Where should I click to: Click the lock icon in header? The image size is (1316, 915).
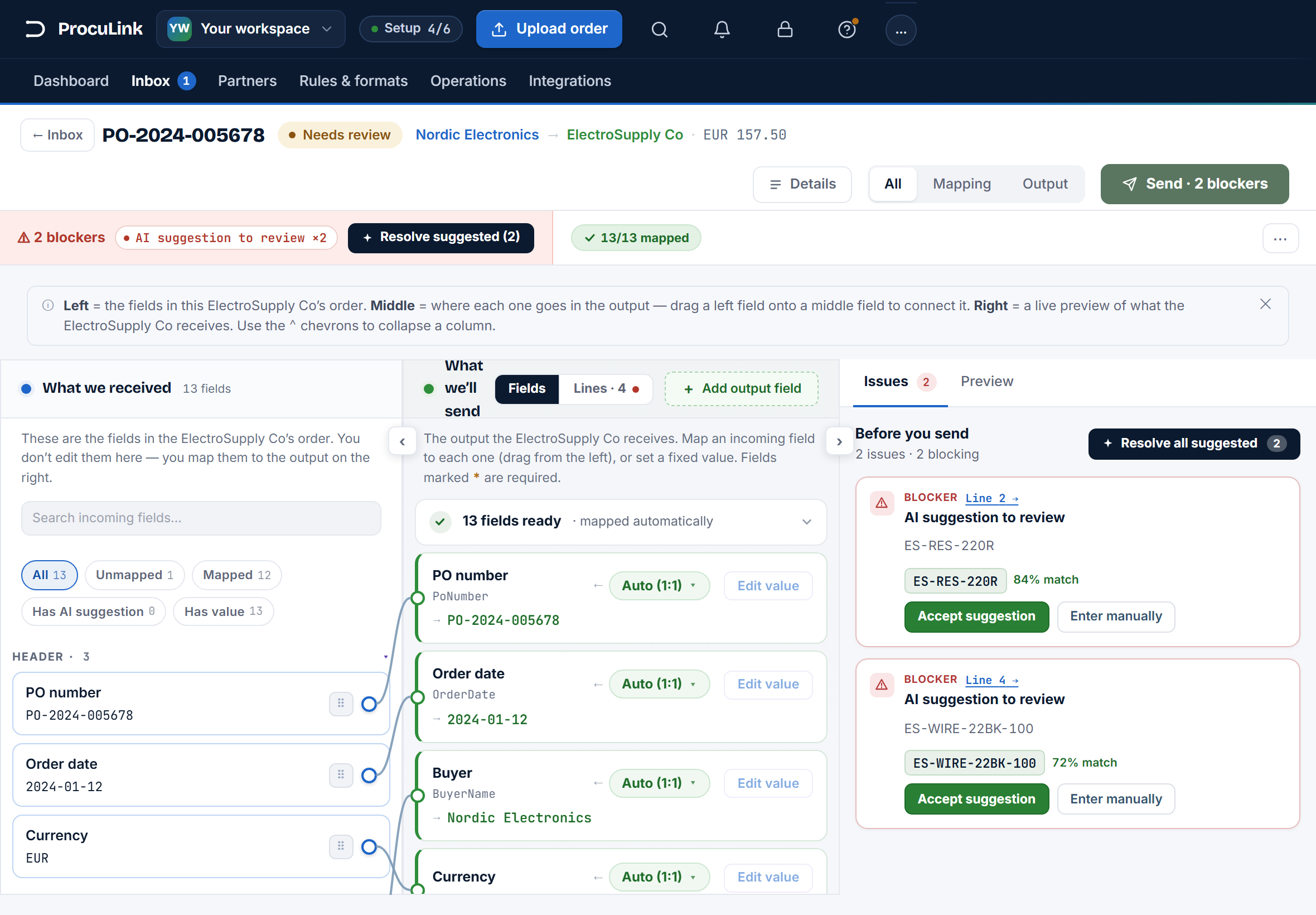coord(785,29)
